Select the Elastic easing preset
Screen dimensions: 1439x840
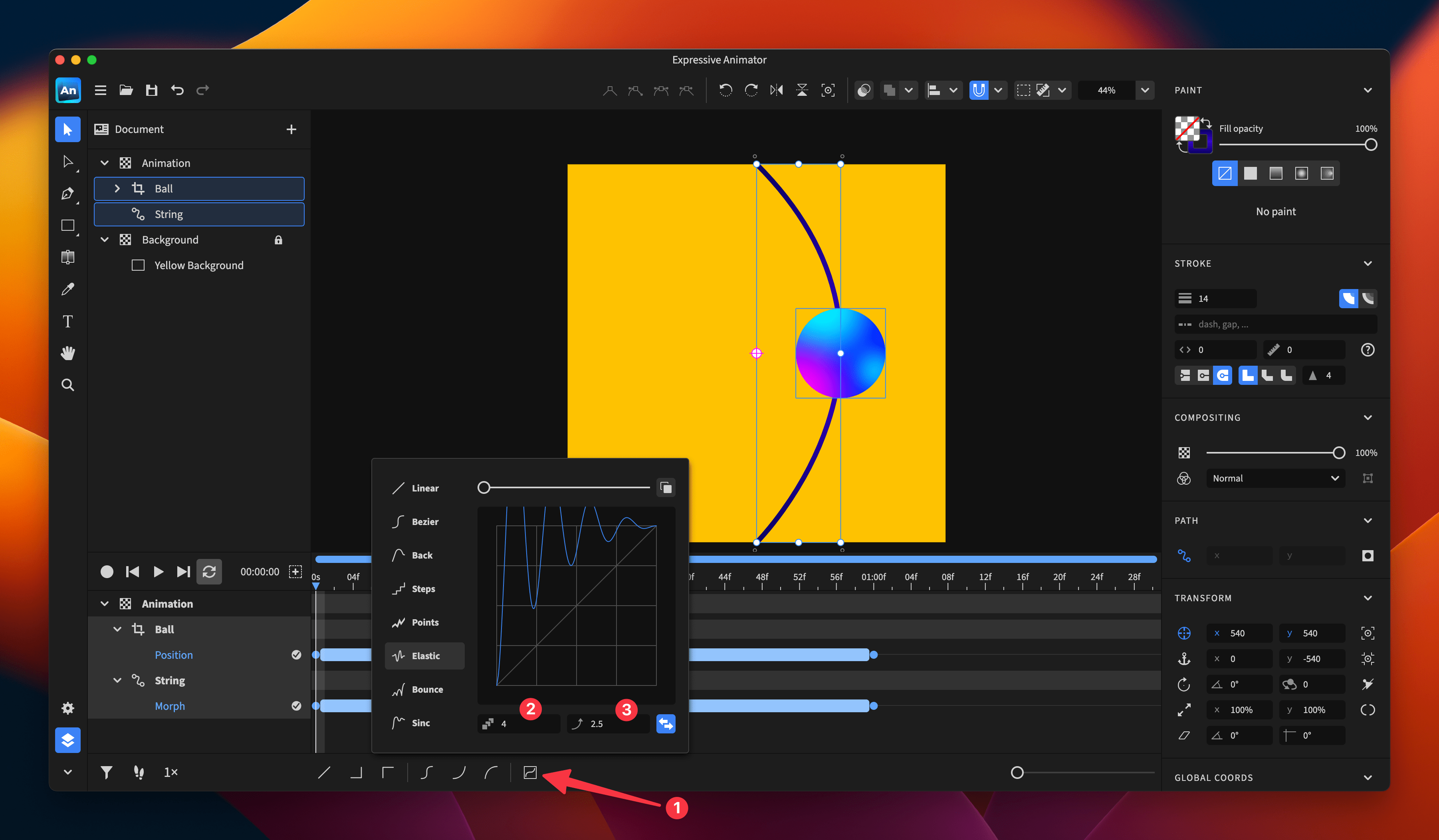point(425,656)
